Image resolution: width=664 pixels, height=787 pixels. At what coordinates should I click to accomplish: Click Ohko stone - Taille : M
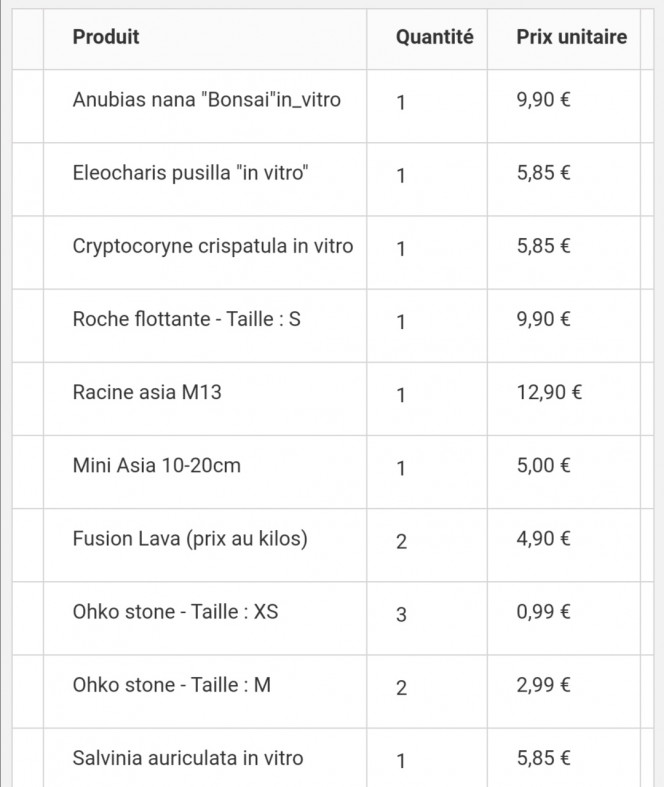tap(172, 685)
